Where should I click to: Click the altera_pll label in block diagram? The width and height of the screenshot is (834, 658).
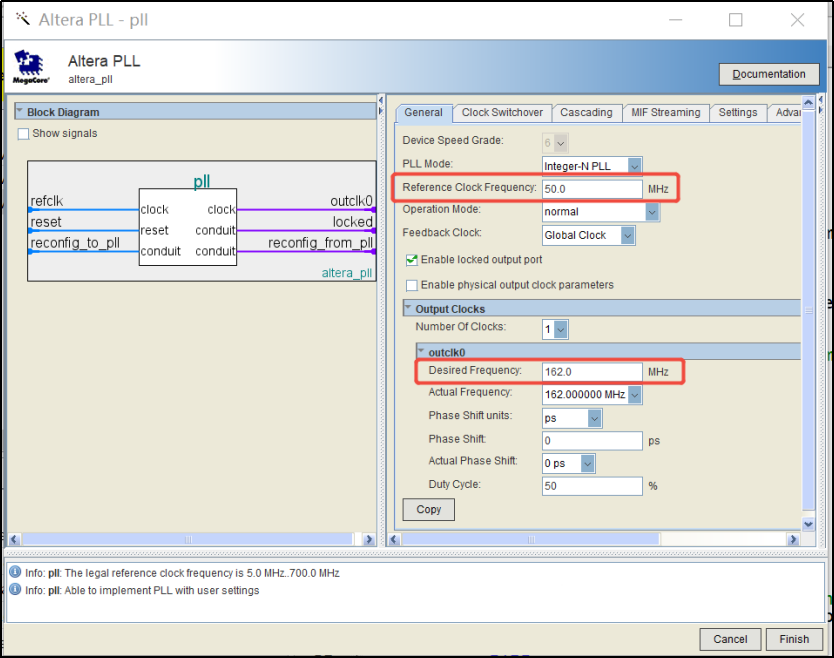[347, 273]
